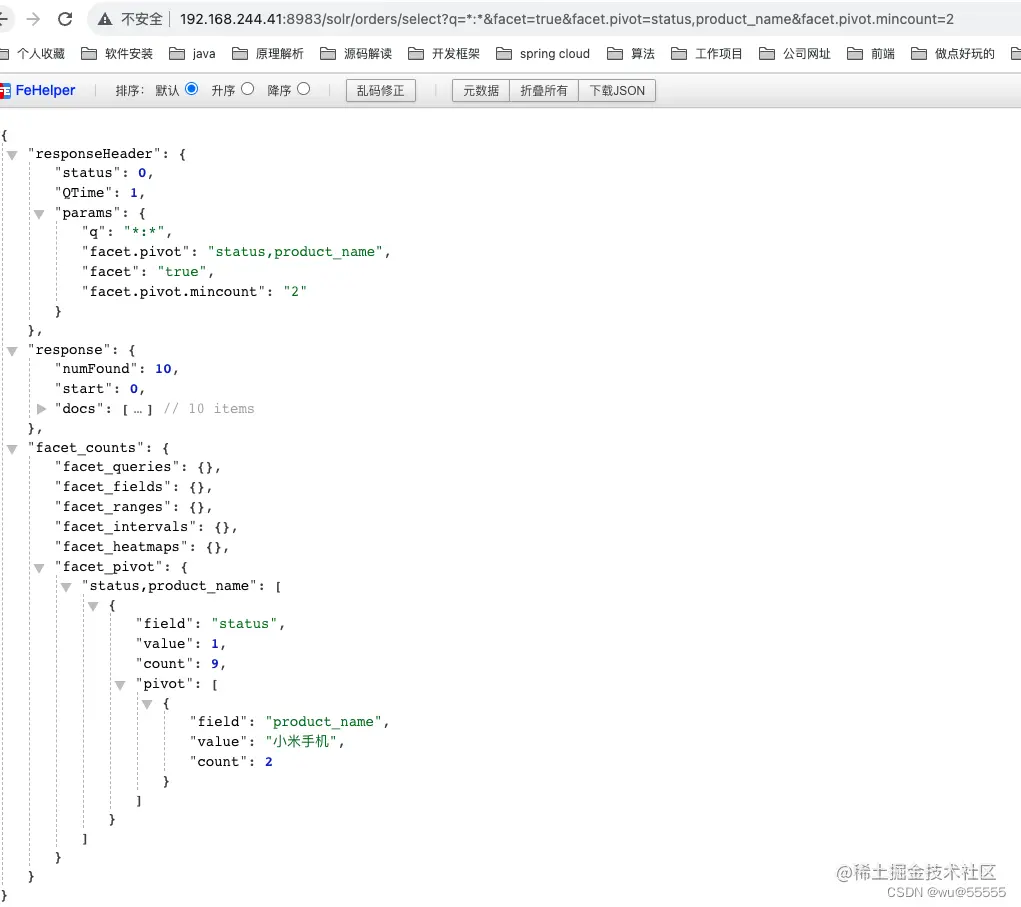Open the 开发框架 bookmark folder
1021x907 pixels.
[x=444, y=53]
